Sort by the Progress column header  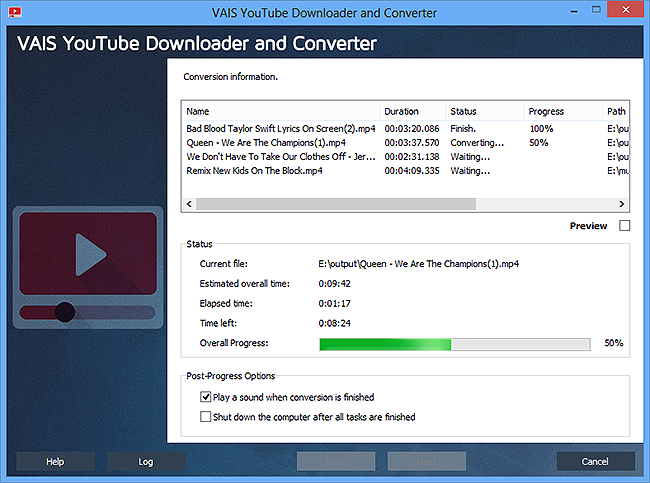tap(563, 111)
